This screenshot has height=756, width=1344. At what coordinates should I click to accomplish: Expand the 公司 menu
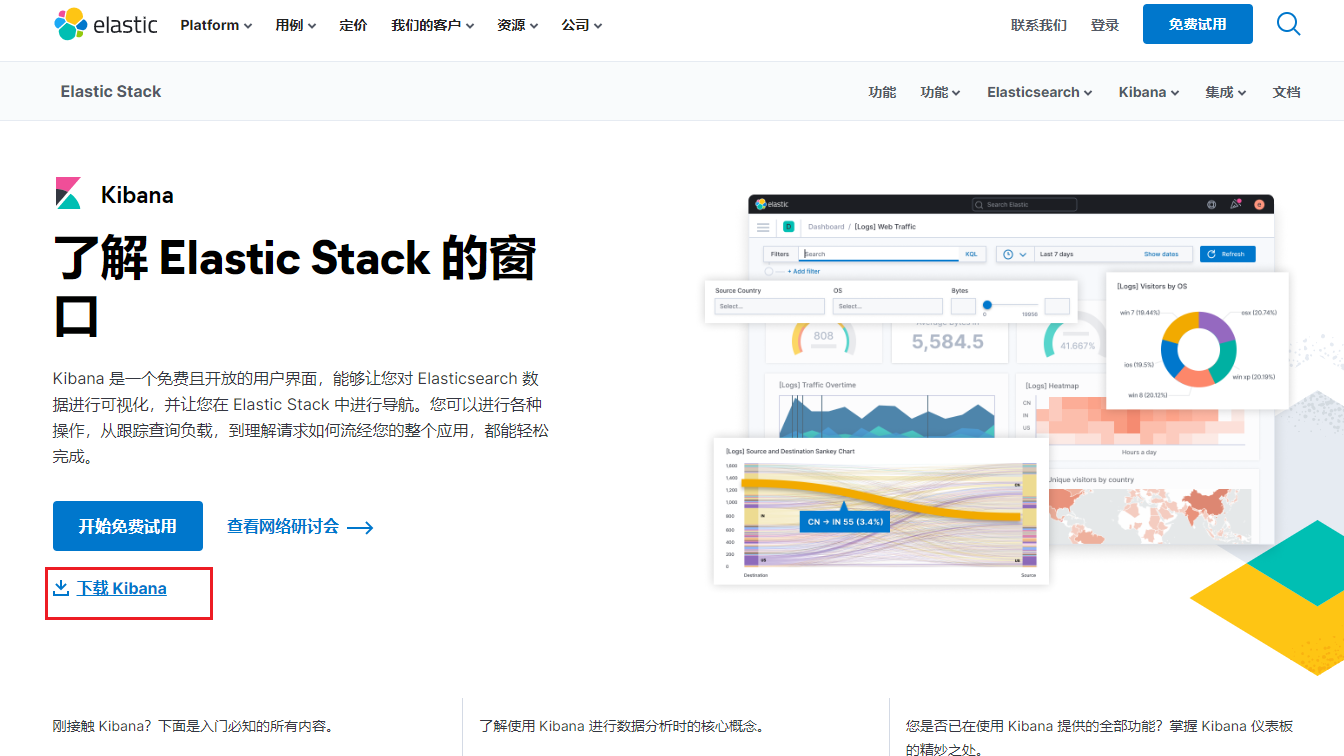[582, 25]
